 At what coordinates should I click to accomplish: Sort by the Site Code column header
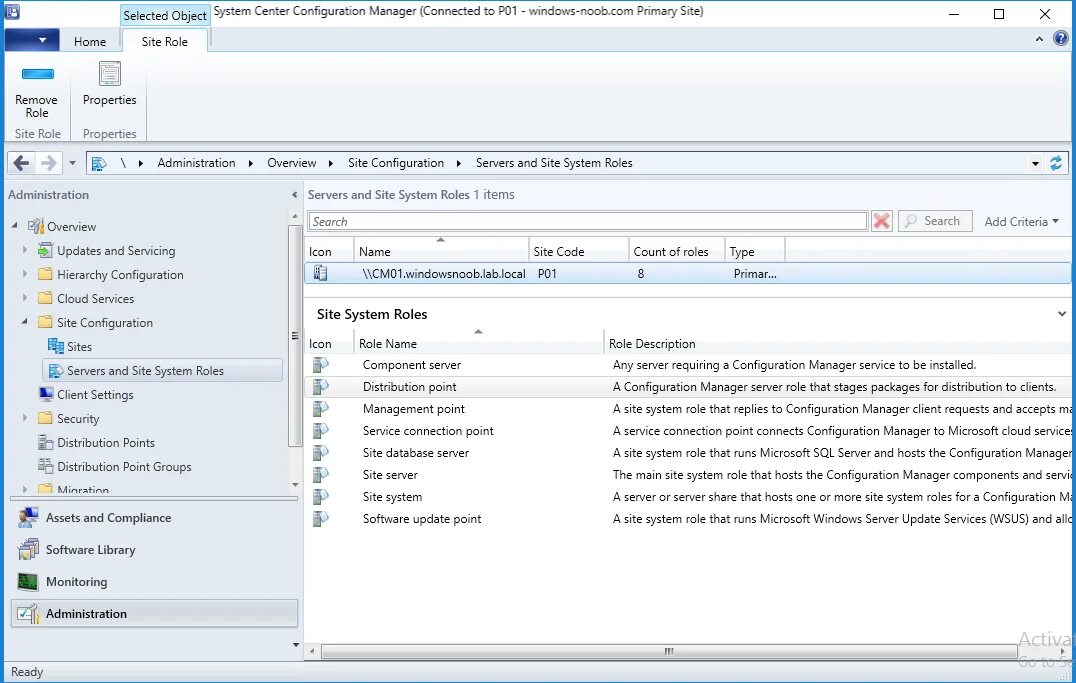point(578,251)
